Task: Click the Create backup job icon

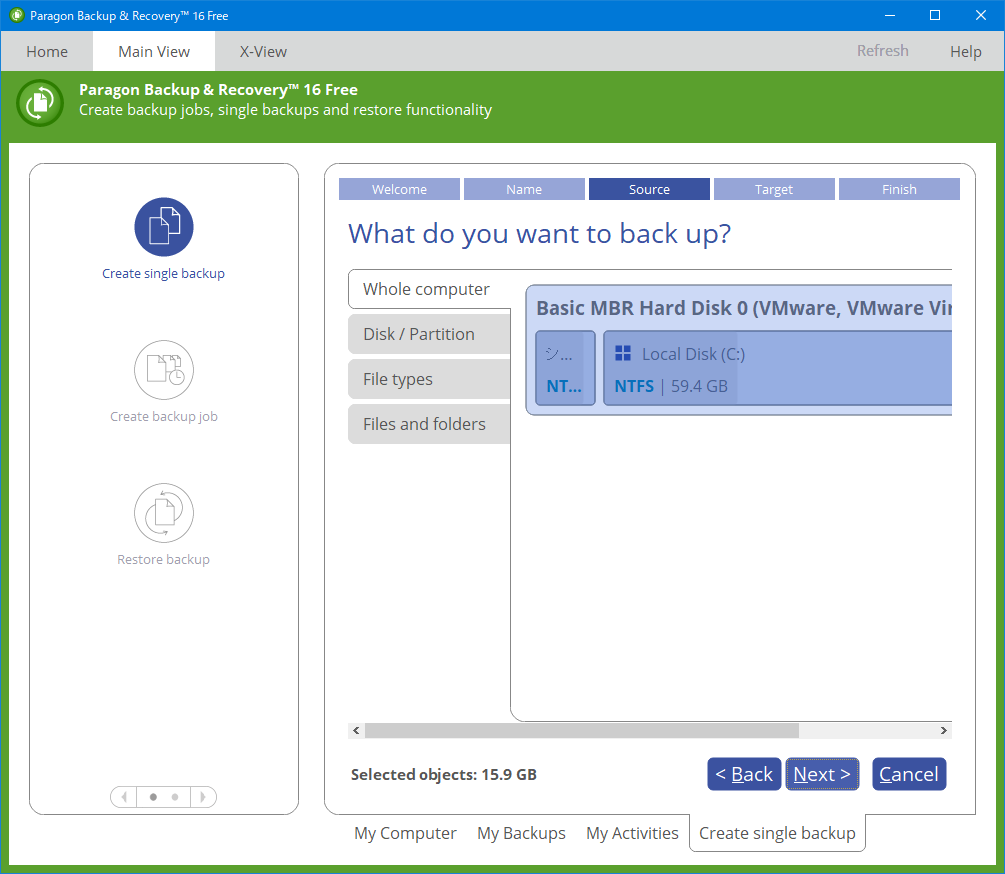Action: pos(163,370)
